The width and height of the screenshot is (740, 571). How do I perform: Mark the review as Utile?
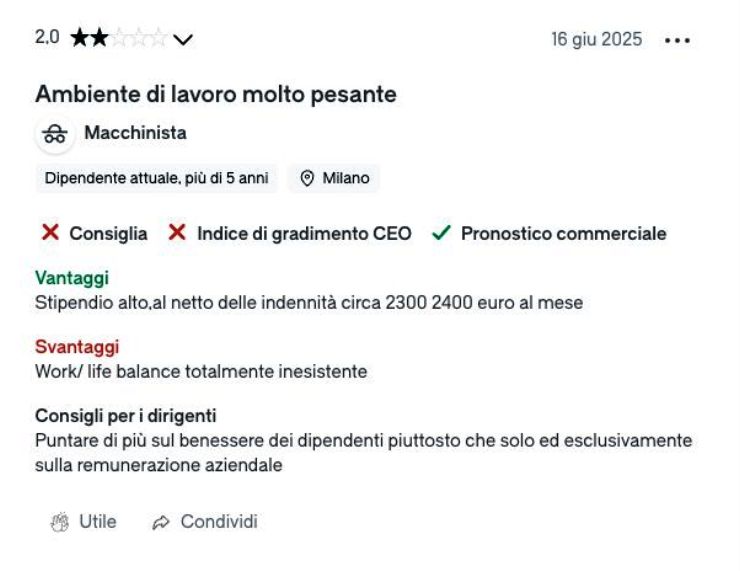coord(84,522)
